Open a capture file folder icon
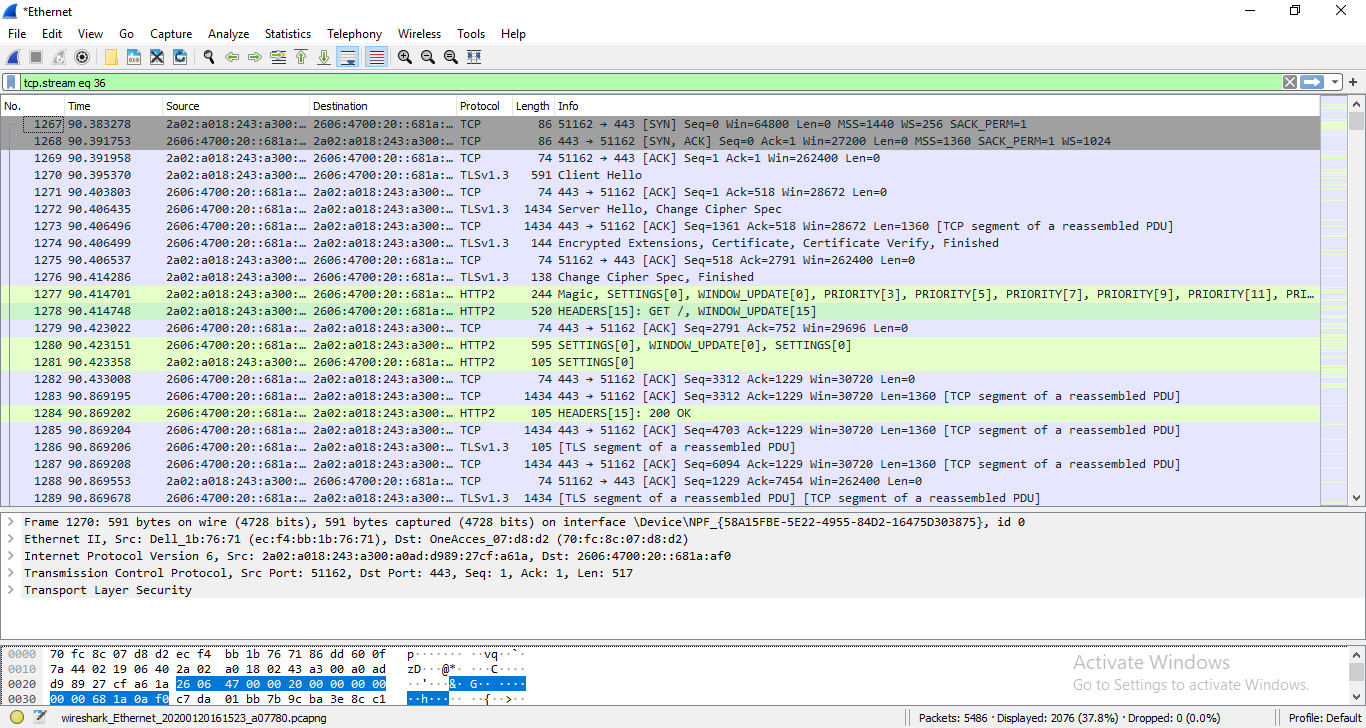Image resolution: width=1366 pixels, height=728 pixels. coord(111,57)
